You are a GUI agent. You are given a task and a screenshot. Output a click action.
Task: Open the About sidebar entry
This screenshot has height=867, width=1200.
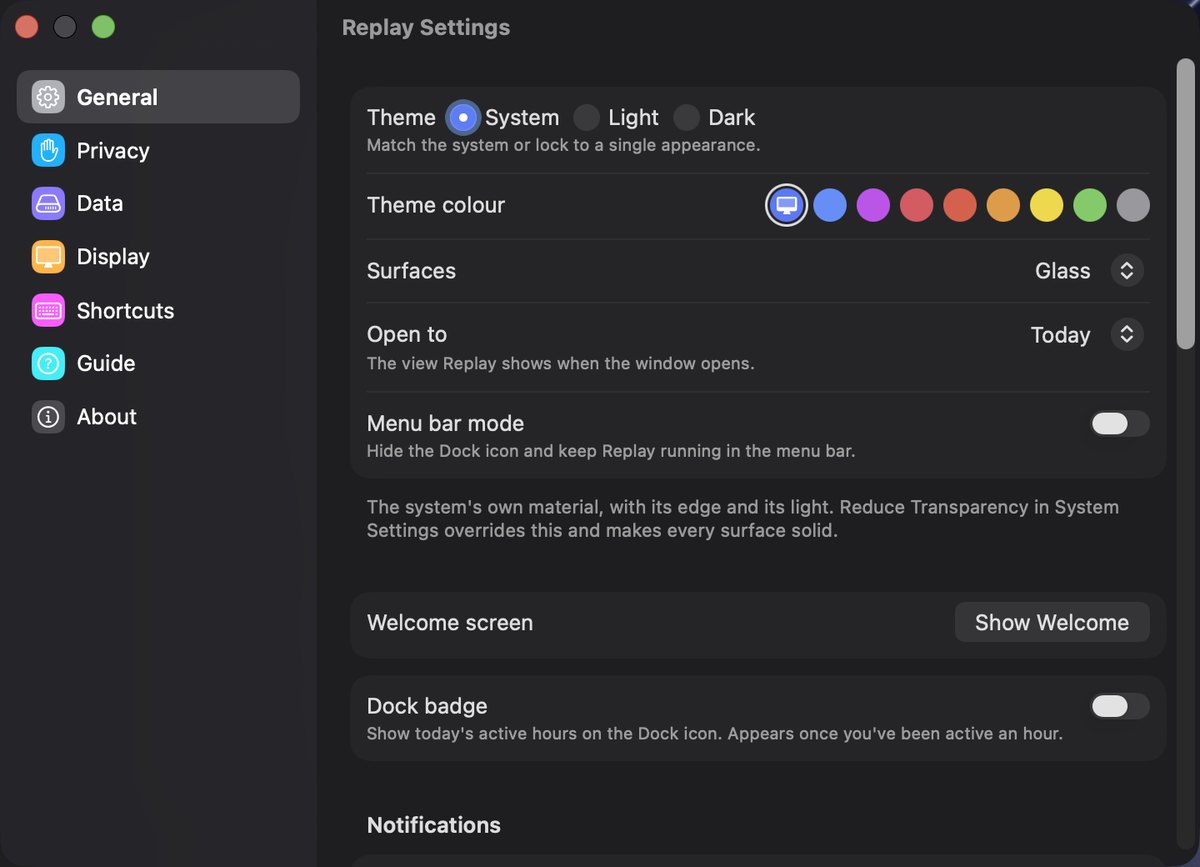click(158, 417)
